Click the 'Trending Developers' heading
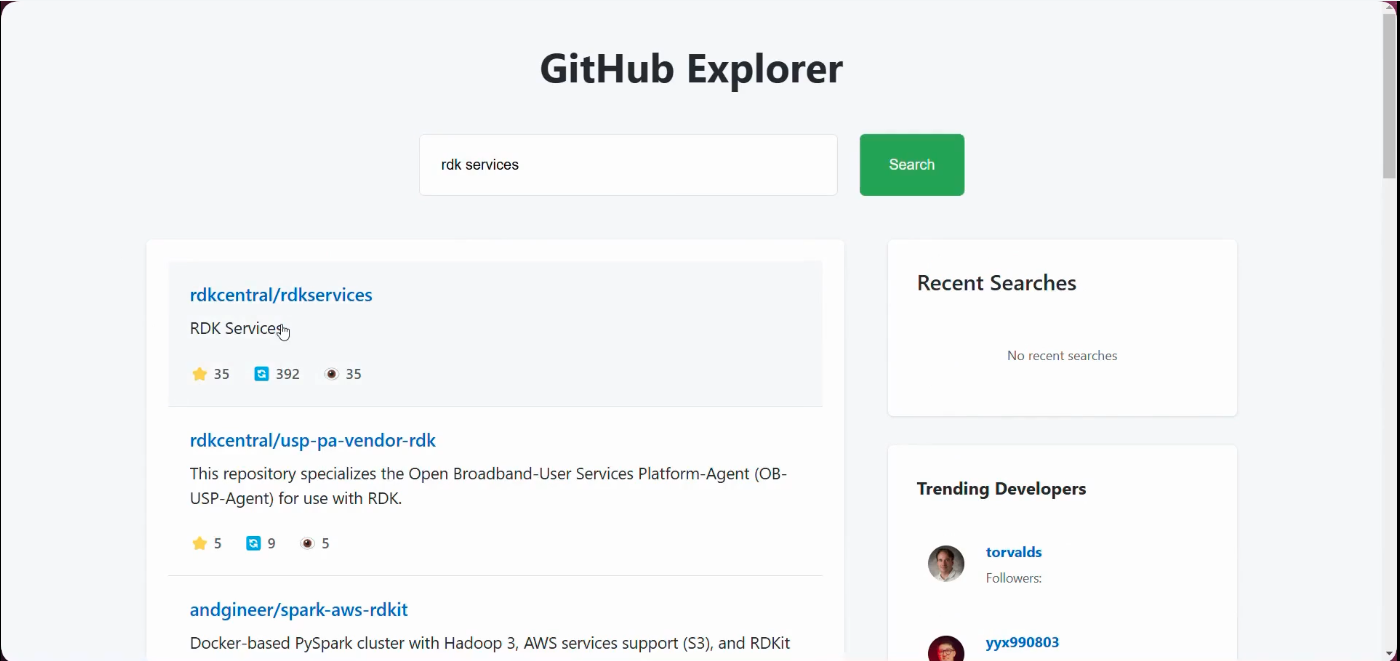The image size is (1400, 661). [x=1001, y=489]
